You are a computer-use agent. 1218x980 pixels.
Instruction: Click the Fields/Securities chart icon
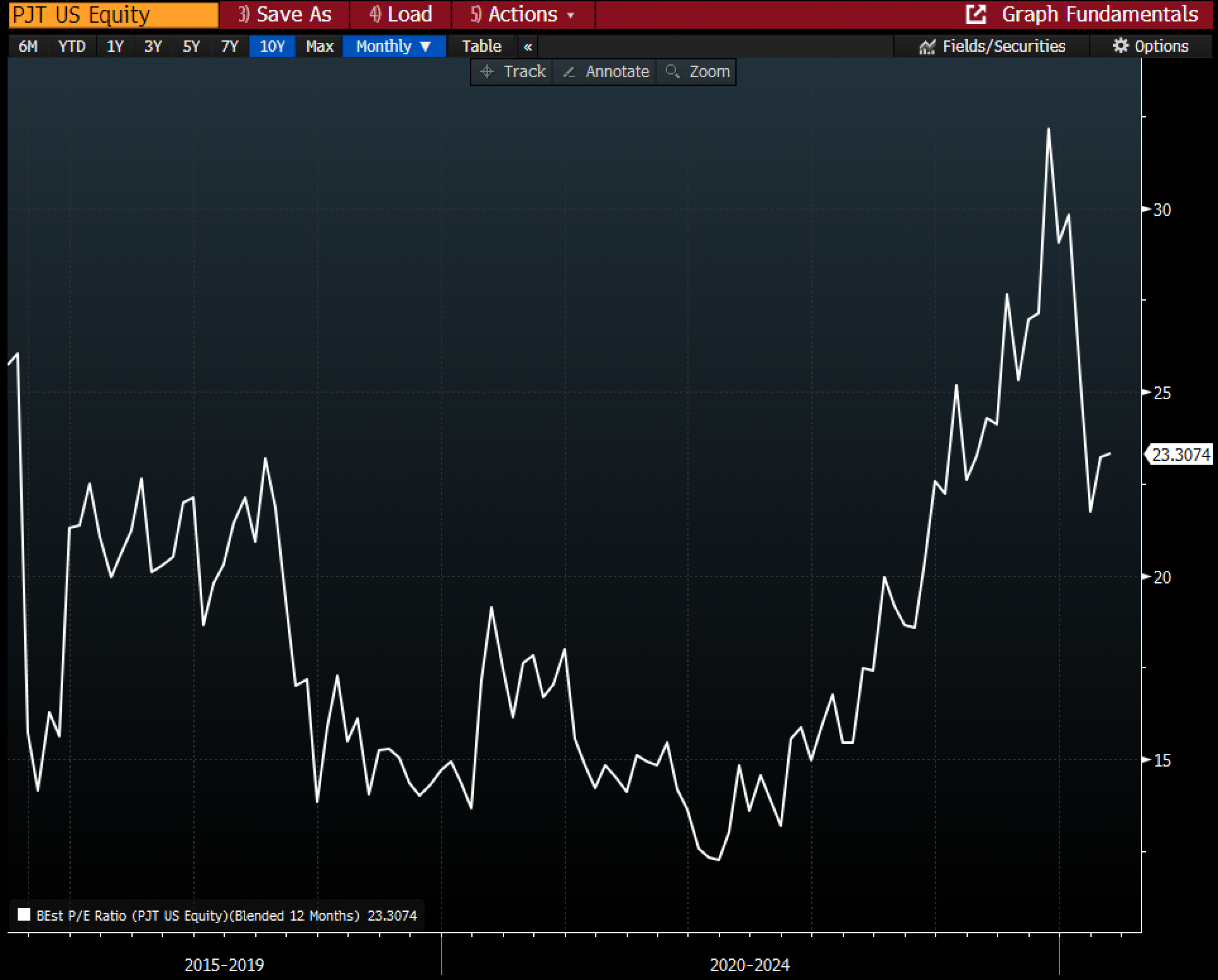coord(927,47)
